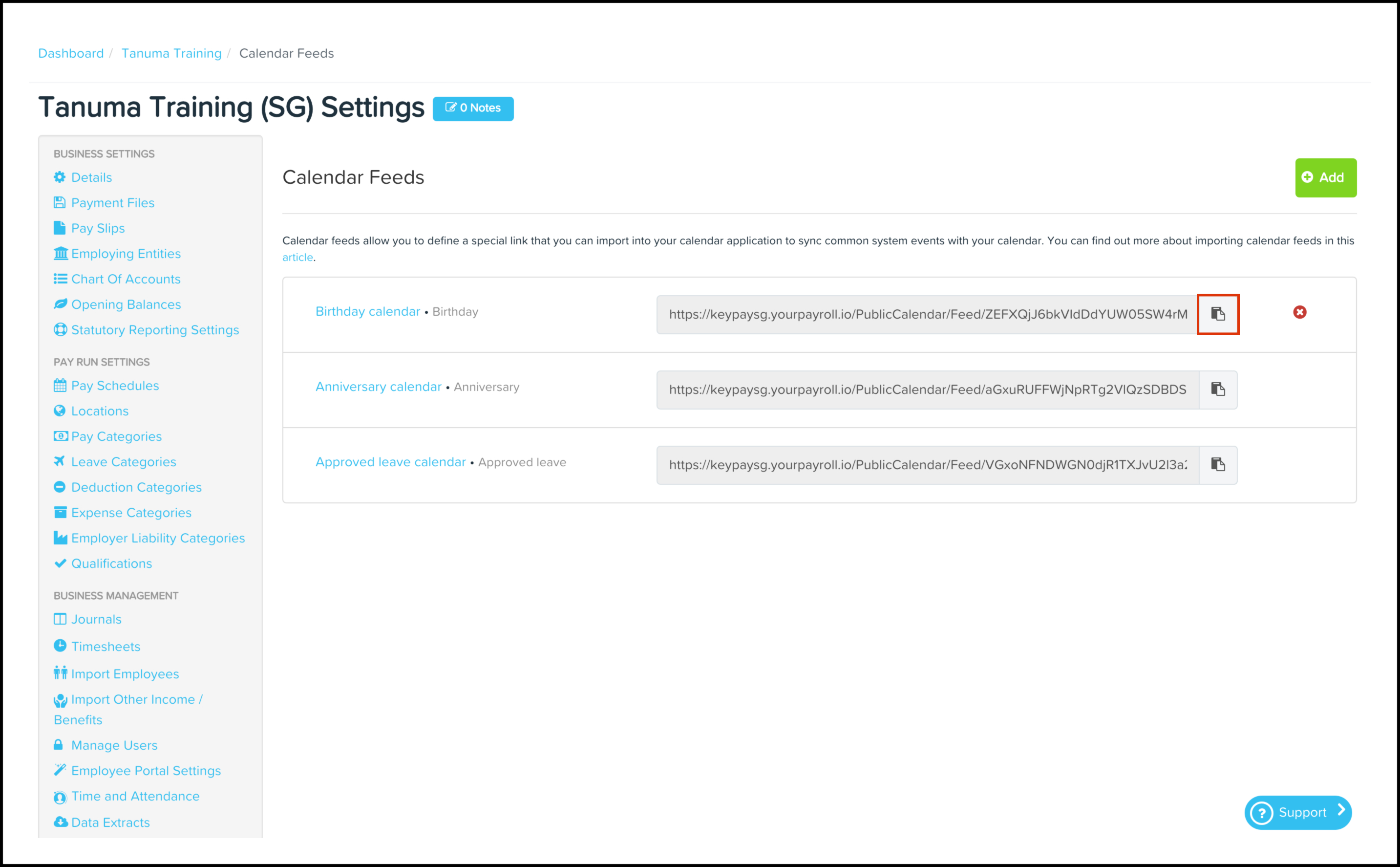Click the Pay Schedules calendar icon
Image resolution: width=1400 pixels, height=867 pixels.
pyautogui.click(x=60, y=385)
